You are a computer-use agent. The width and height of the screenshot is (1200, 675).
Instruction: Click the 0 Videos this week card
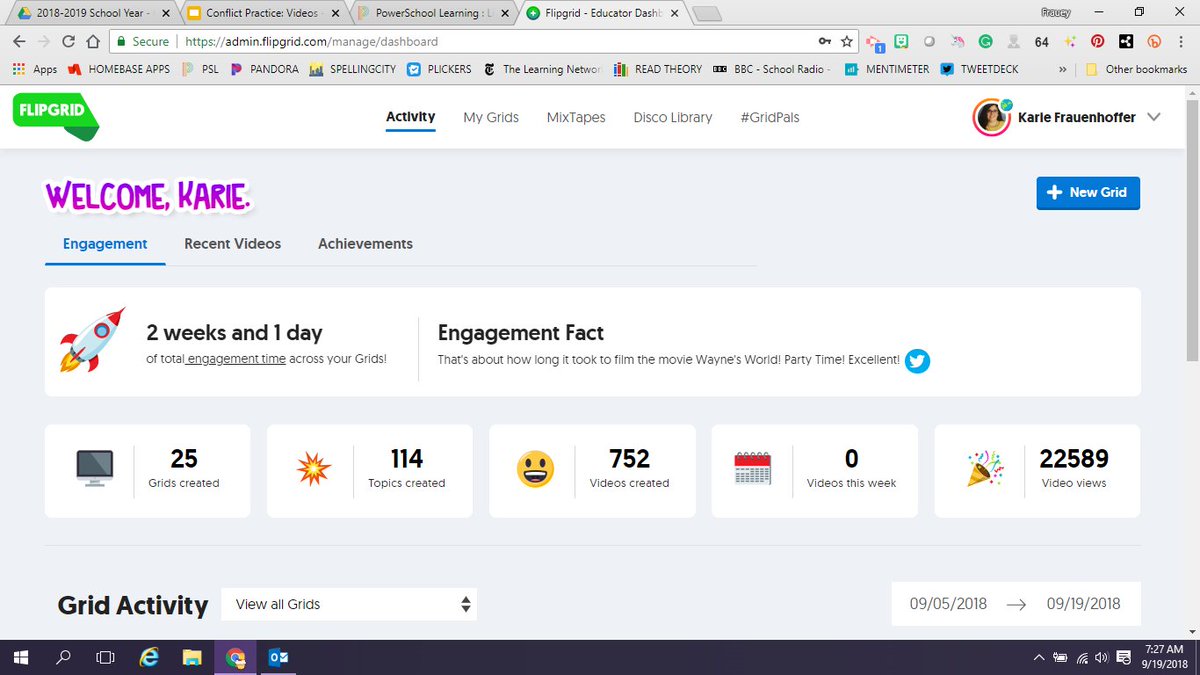point(814,471)
